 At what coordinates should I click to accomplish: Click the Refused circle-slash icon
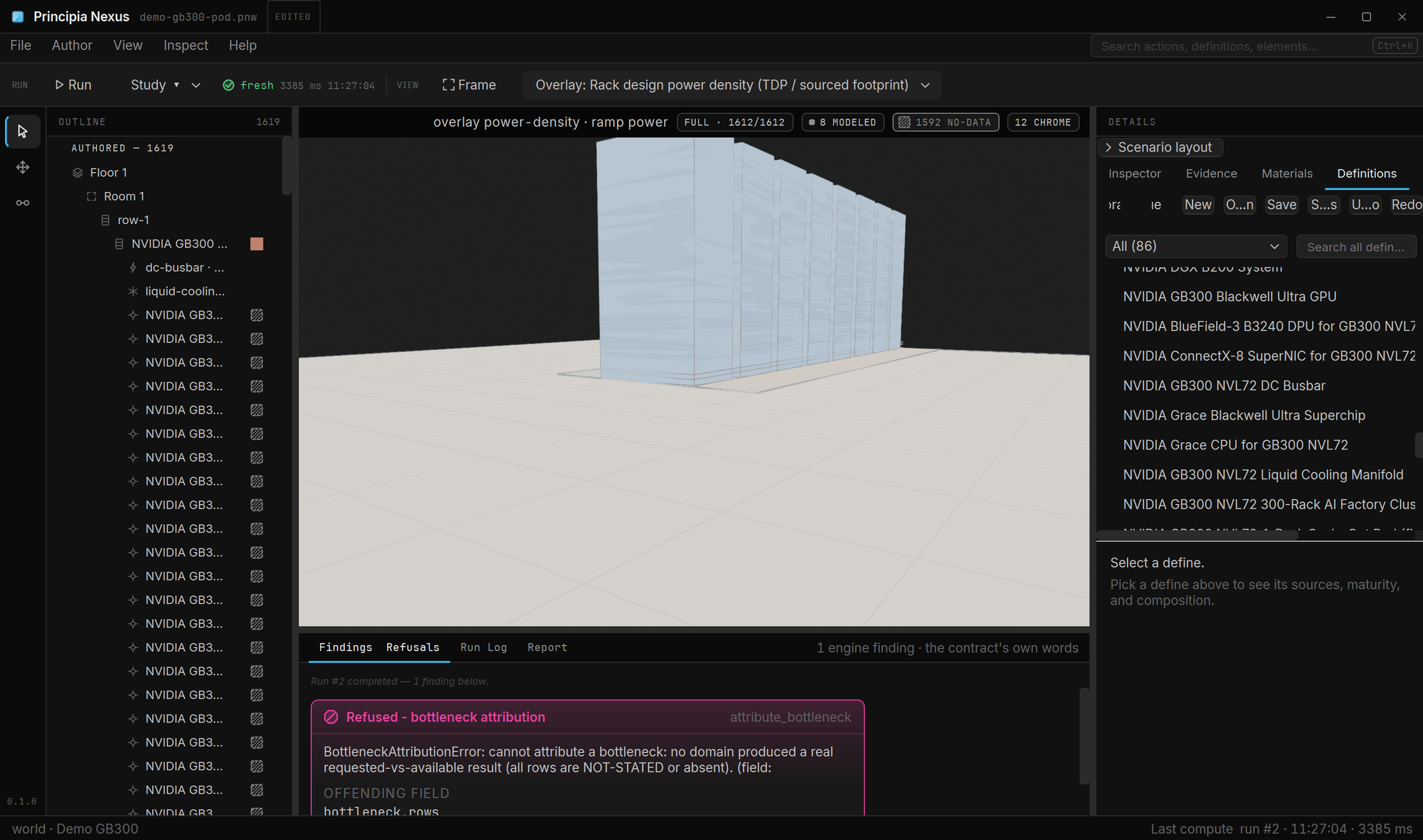pos(331,717)
